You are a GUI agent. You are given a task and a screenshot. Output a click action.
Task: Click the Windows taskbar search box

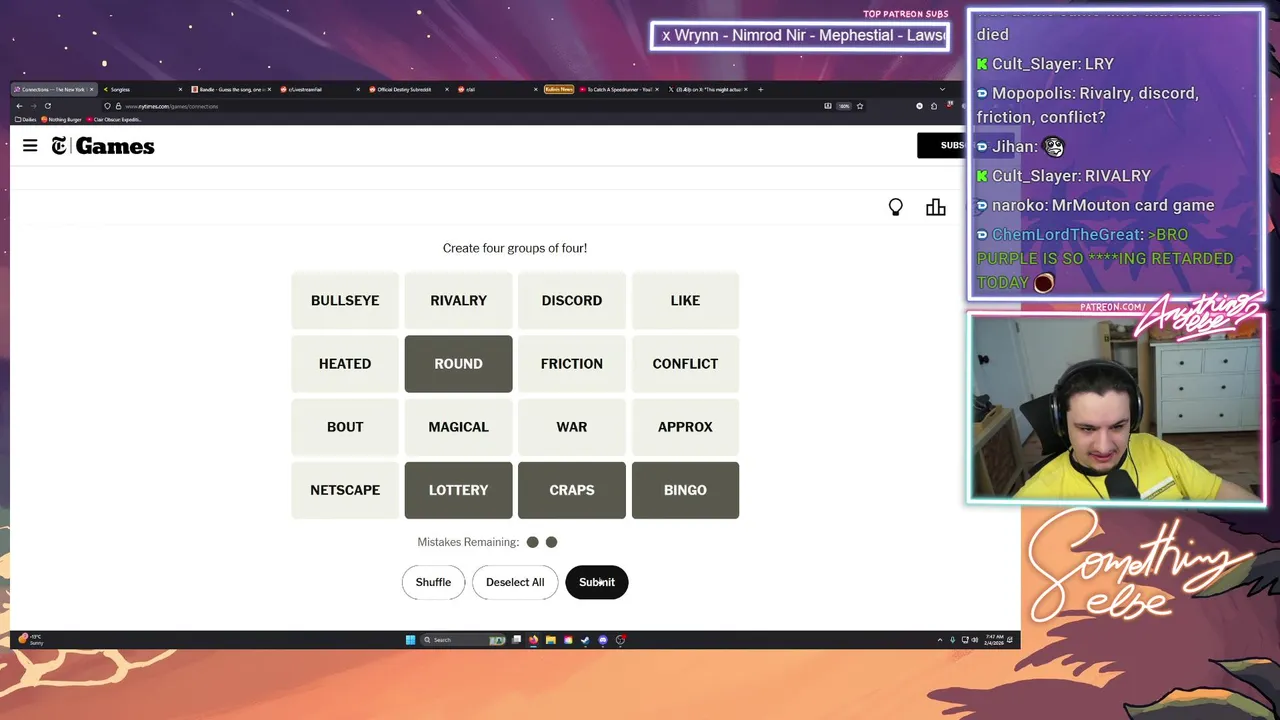(463, 640)
